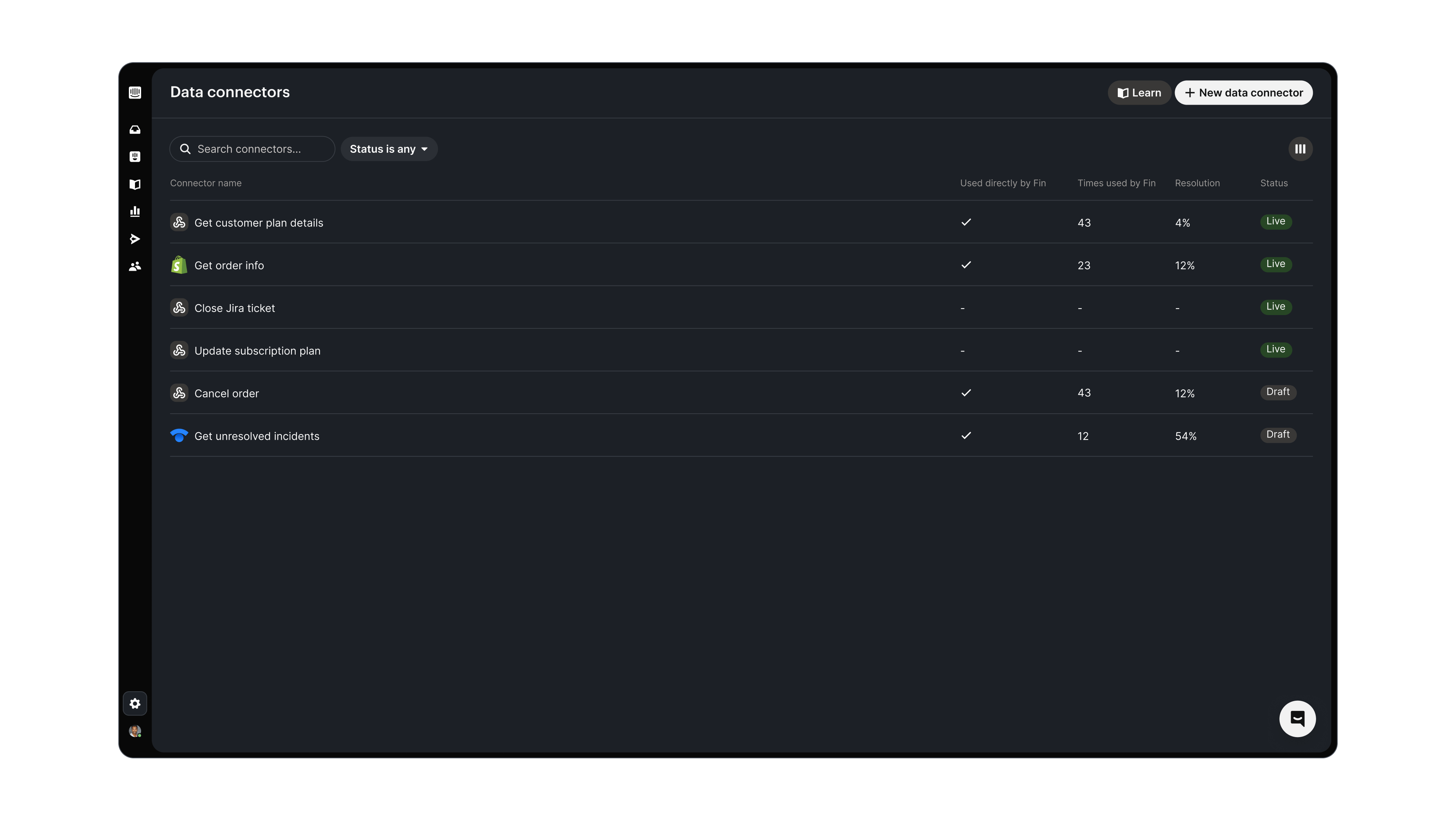Open column display options icon
Image resolution: width=1456 pixels, height=819 pixels.
[x=1300, y=149]
